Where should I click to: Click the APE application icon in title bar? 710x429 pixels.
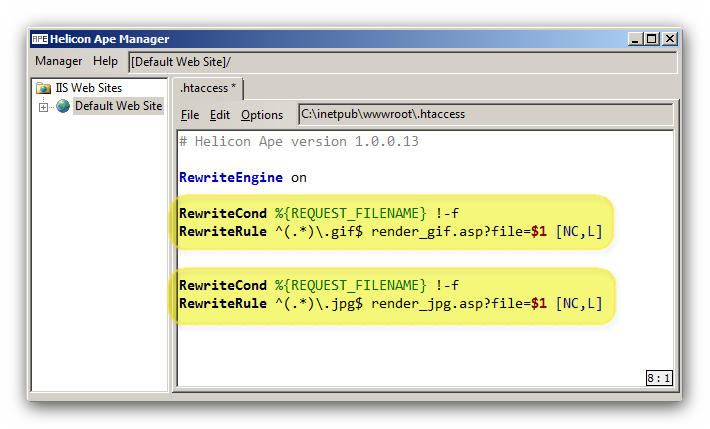(40, 39)
